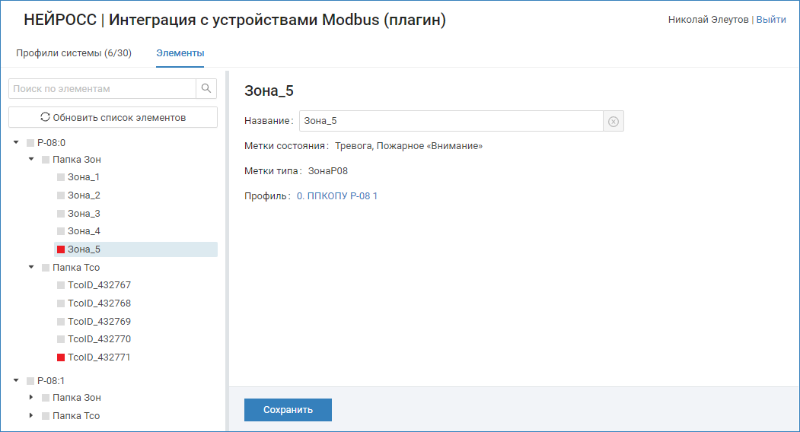Click the gray status square of Зона_3

61,214
